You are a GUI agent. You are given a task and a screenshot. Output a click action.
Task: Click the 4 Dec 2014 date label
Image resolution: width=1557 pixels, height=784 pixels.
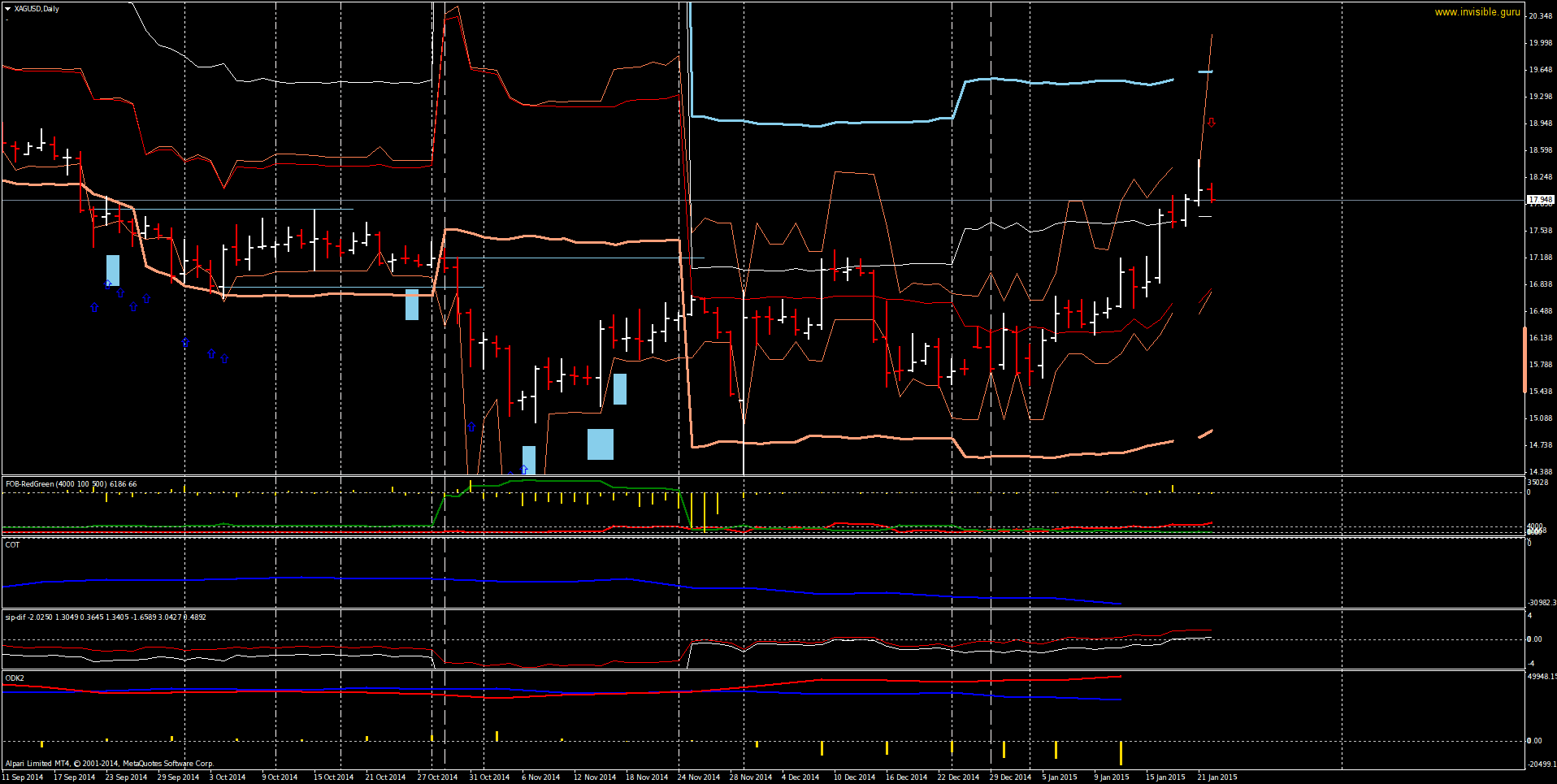pos(800,778)
